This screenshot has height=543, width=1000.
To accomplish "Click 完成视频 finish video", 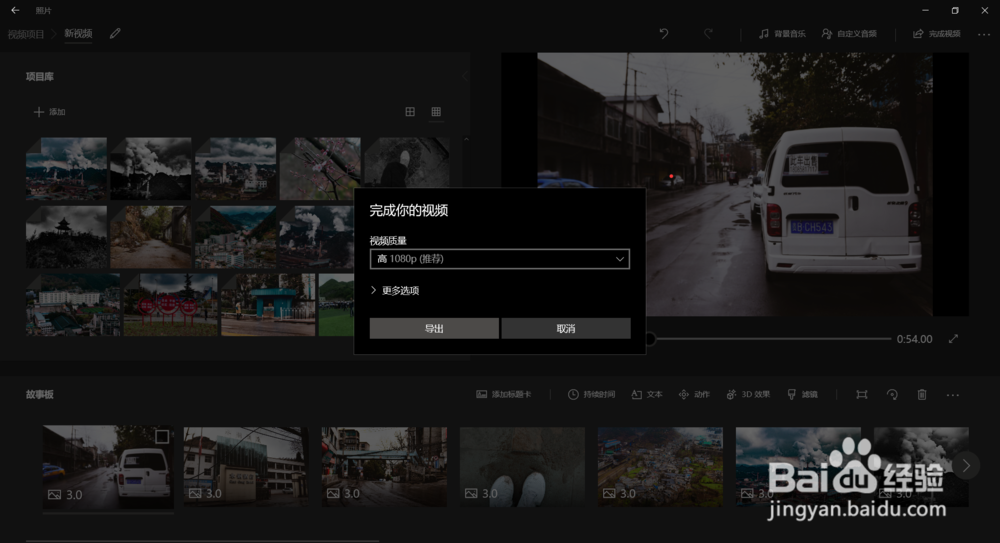I will tap(937, 34).
